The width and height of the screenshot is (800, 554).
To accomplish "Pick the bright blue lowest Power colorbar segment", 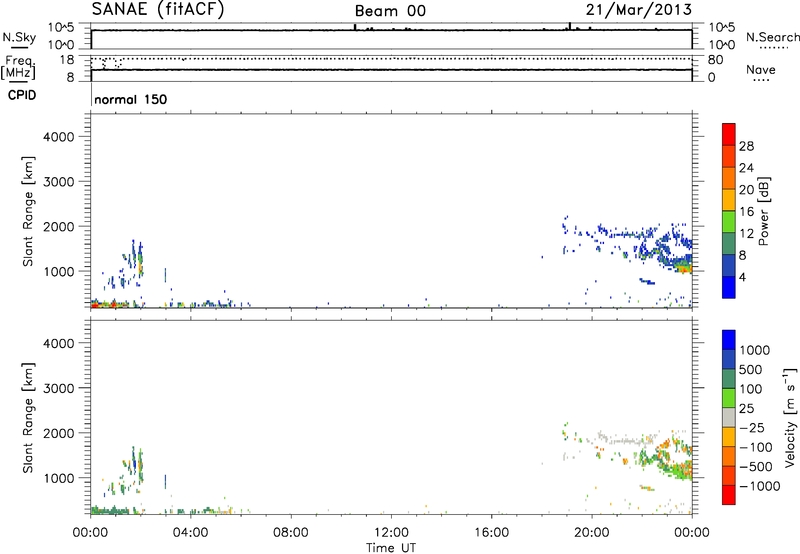I will click(x=729, y=287).
